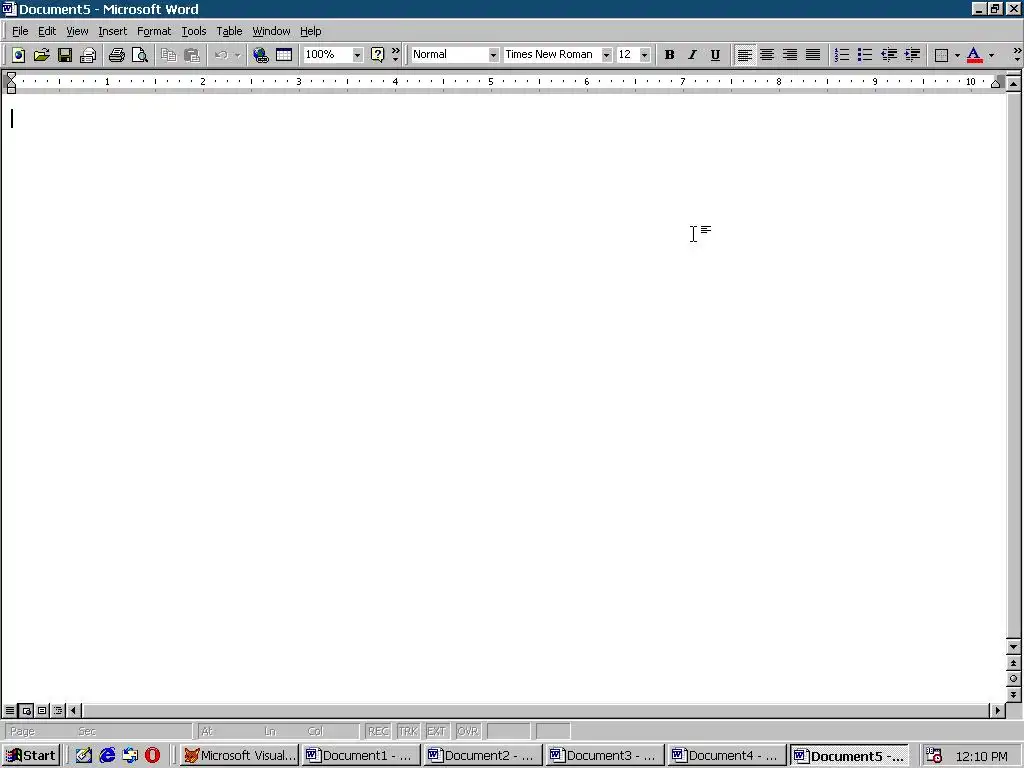The image size is (1024, 768).
Task: Open the Insert menu
Action: click(112, 31)
